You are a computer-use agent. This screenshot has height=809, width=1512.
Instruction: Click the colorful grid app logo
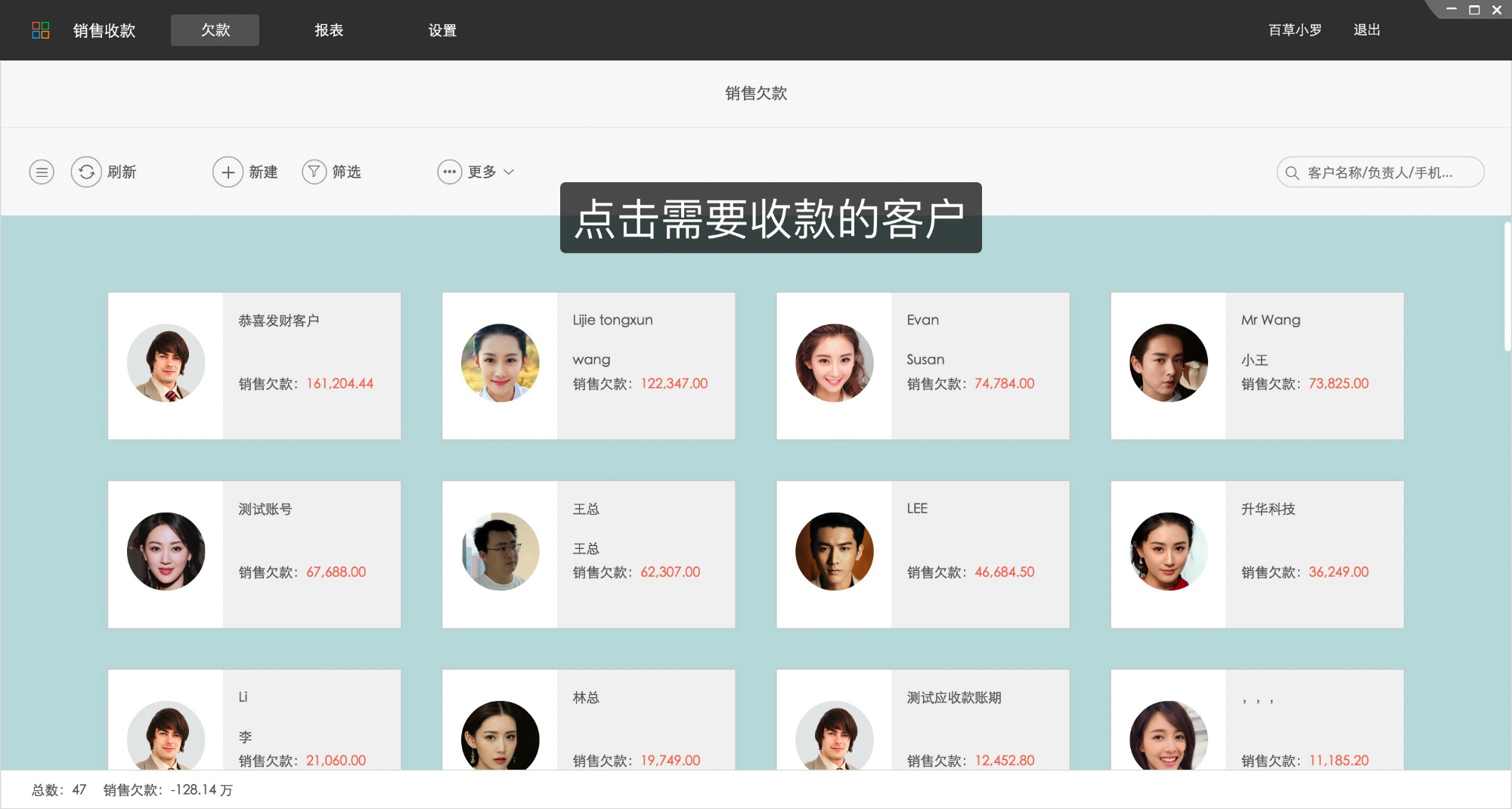tap(42, 29)
